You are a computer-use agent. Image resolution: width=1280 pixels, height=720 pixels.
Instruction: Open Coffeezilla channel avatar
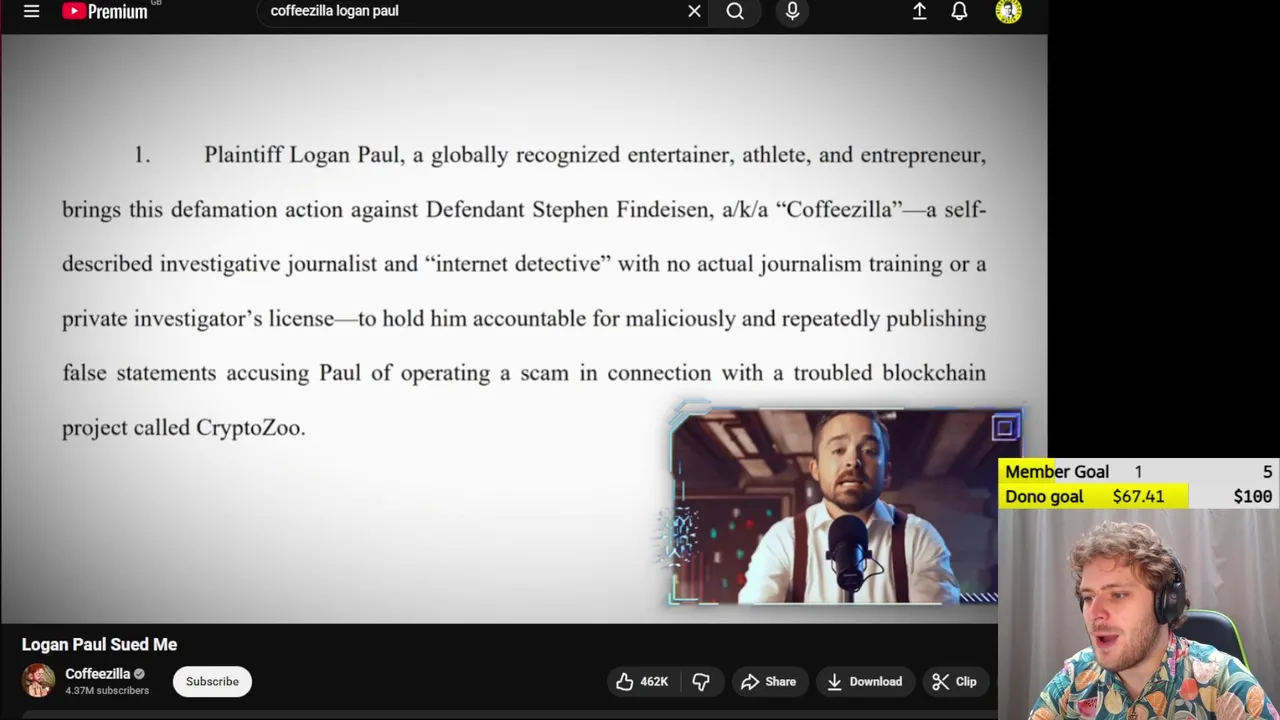(38, 681)
